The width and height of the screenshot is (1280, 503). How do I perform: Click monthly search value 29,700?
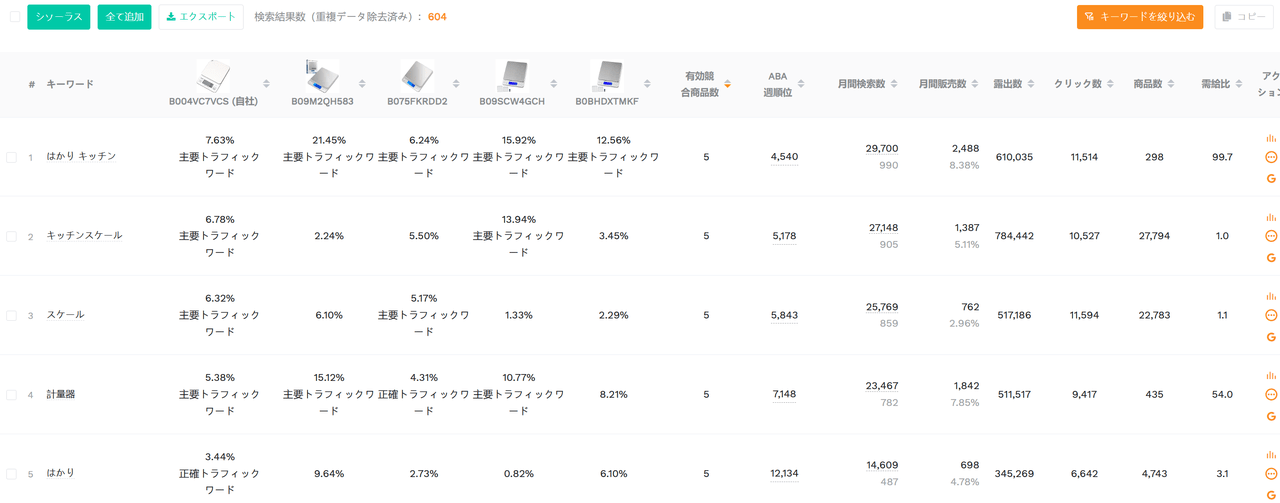coord(882,148)
